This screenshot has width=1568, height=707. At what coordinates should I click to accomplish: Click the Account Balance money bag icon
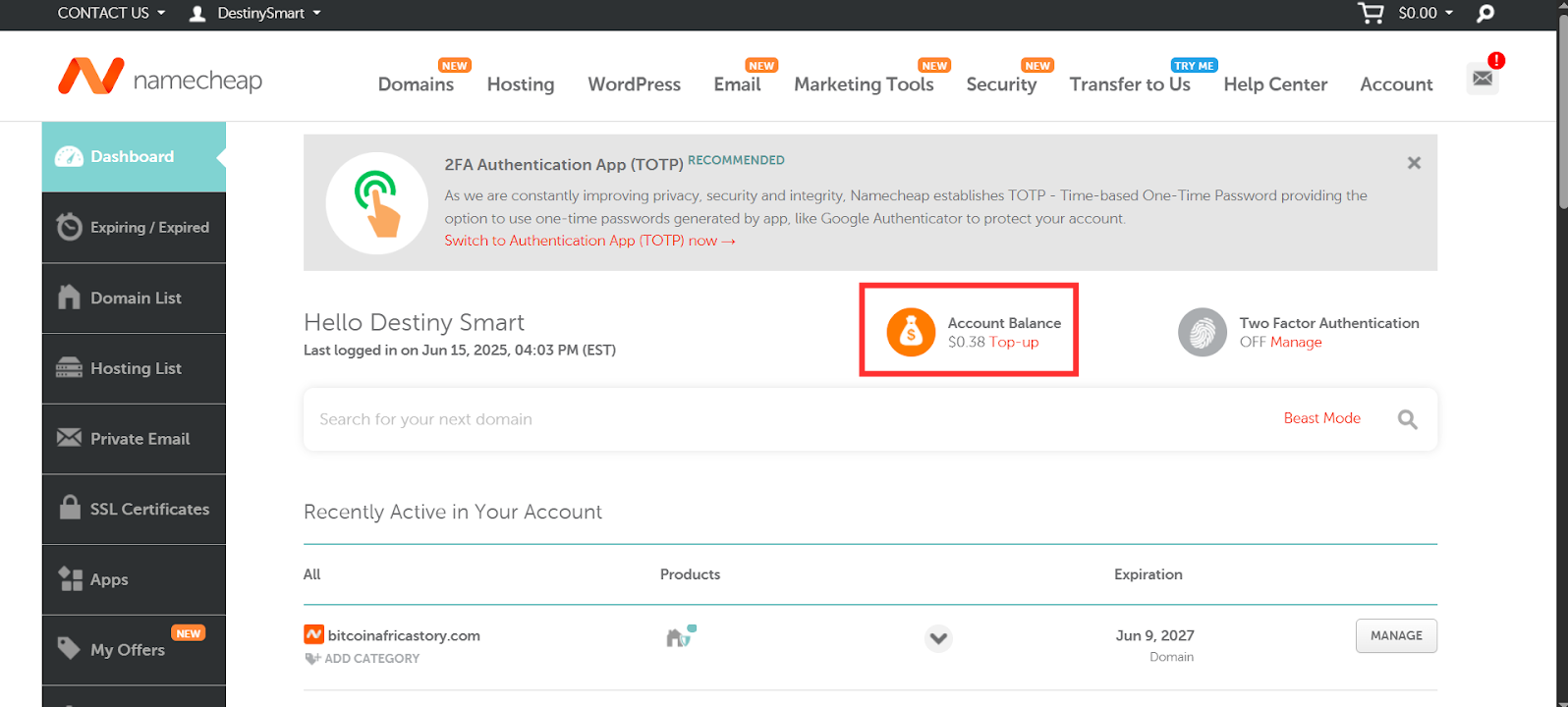(x=911, y=332)
